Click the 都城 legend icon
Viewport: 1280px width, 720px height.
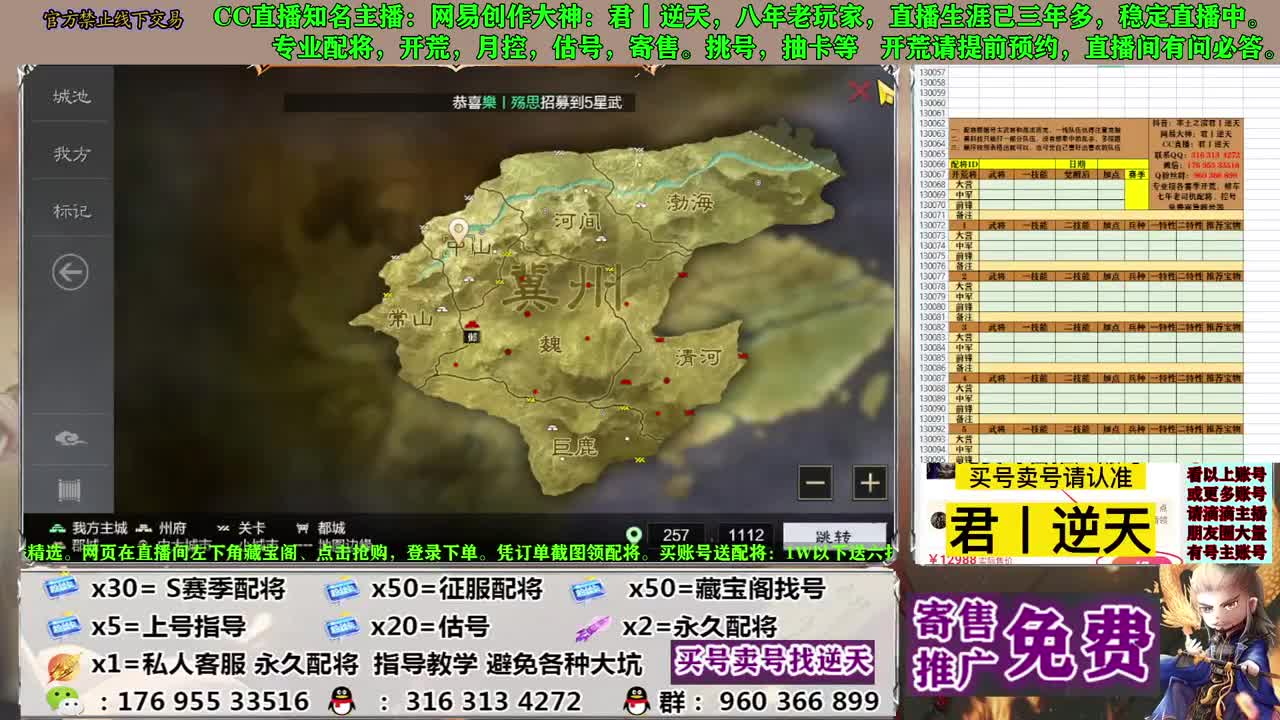click(x=302, y=527)
